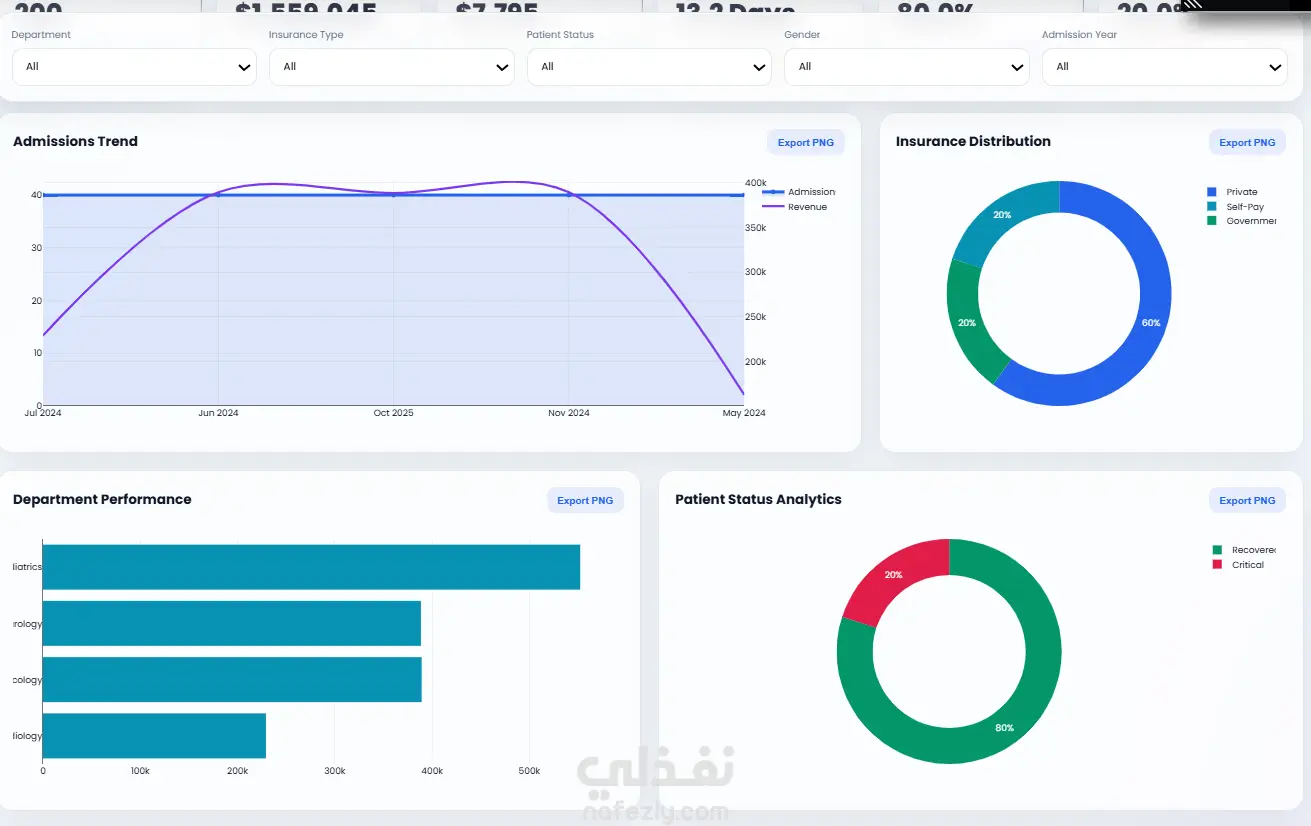Image resolution: width=1311 pixels, height=826 pixels.
Task: Open the Gender filter dropdown
Action: pyautogui.click(x=907, y=67)
